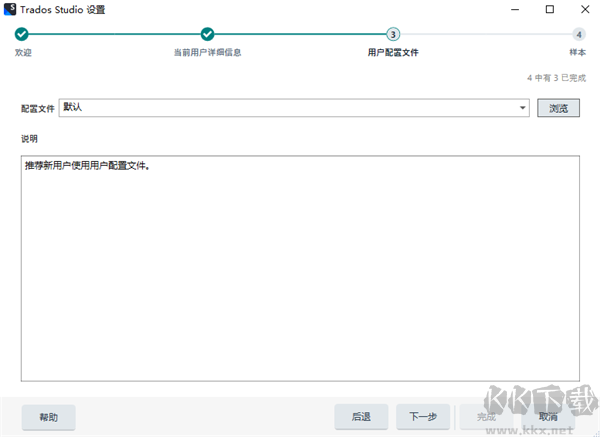Click the step 1 checkmark circle

22,34
